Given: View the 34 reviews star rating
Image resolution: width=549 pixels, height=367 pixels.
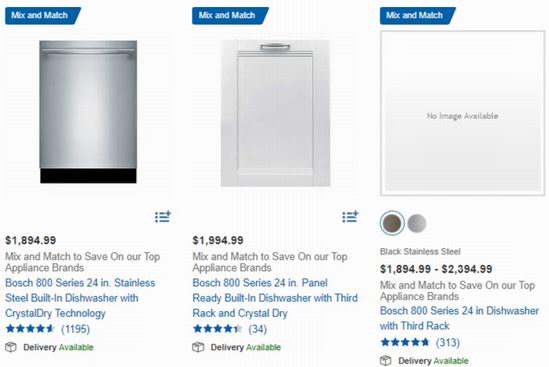Looking at the screenshot, I should (217, 329).
